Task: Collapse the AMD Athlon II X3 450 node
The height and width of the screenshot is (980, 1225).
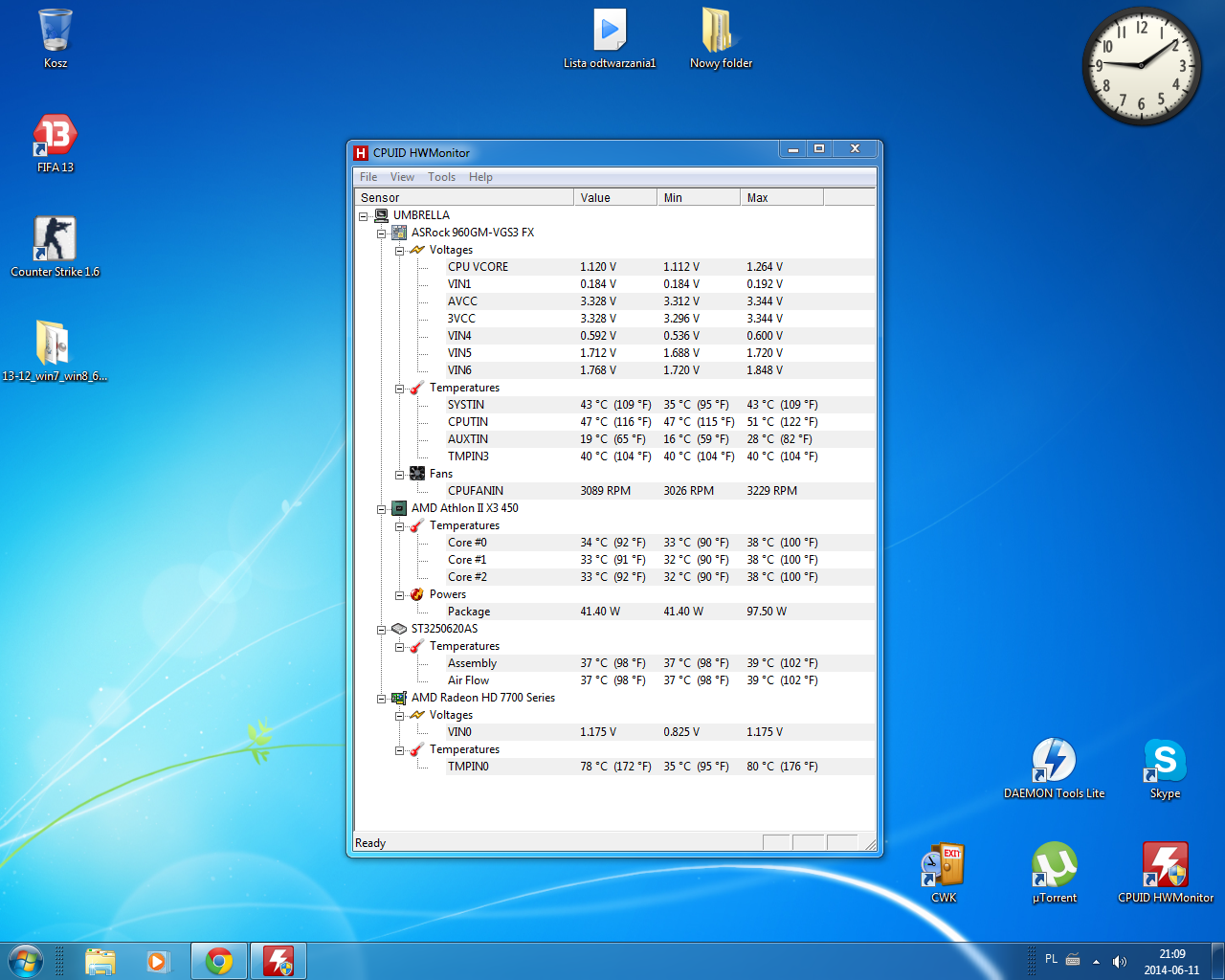Action: tap(382, 509)
